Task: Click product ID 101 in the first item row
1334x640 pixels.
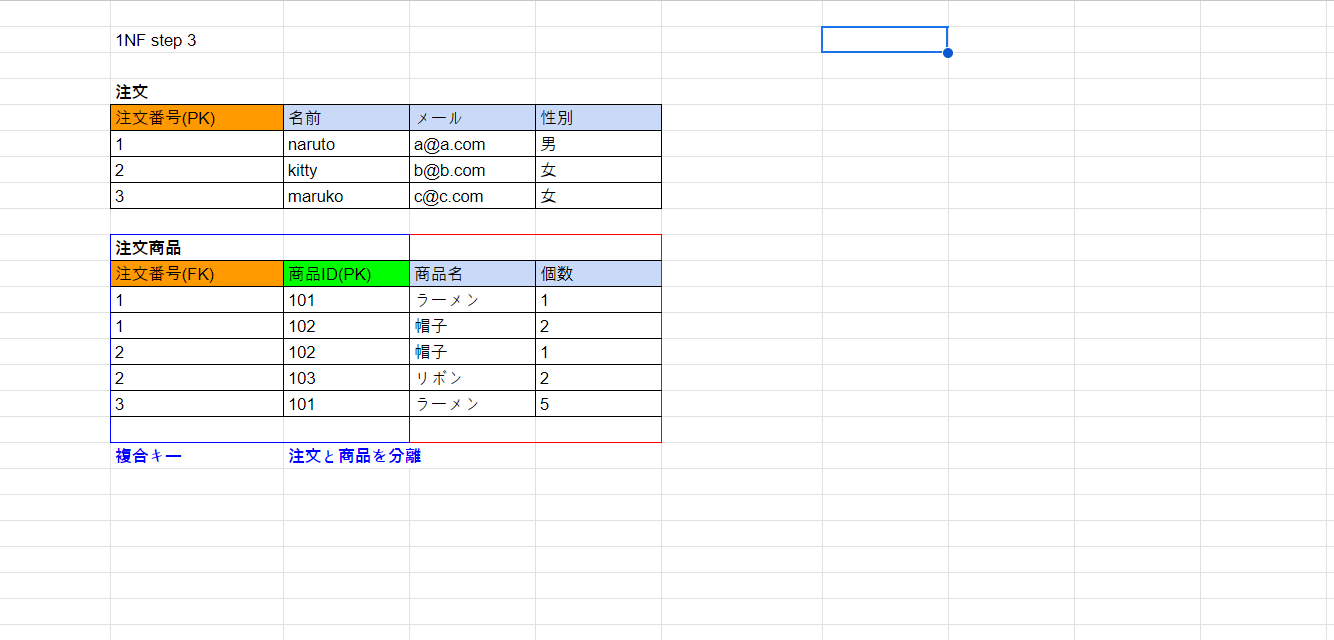Action: point(346,300)
